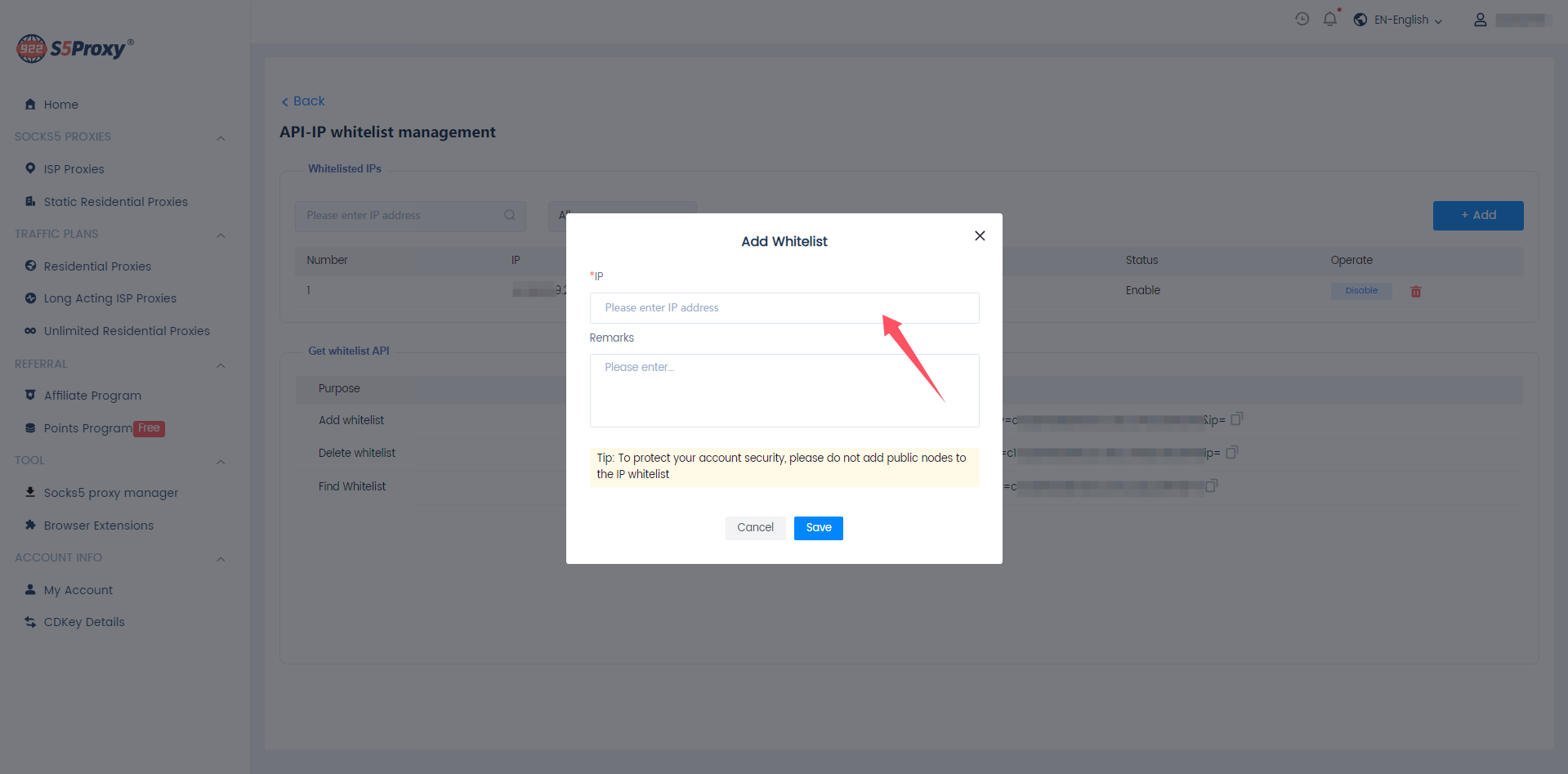Image resolution: width=1568 pixels, height=774 pixels.
Task: Open the EN-English language dropdown
Action: click(1399, 20)
